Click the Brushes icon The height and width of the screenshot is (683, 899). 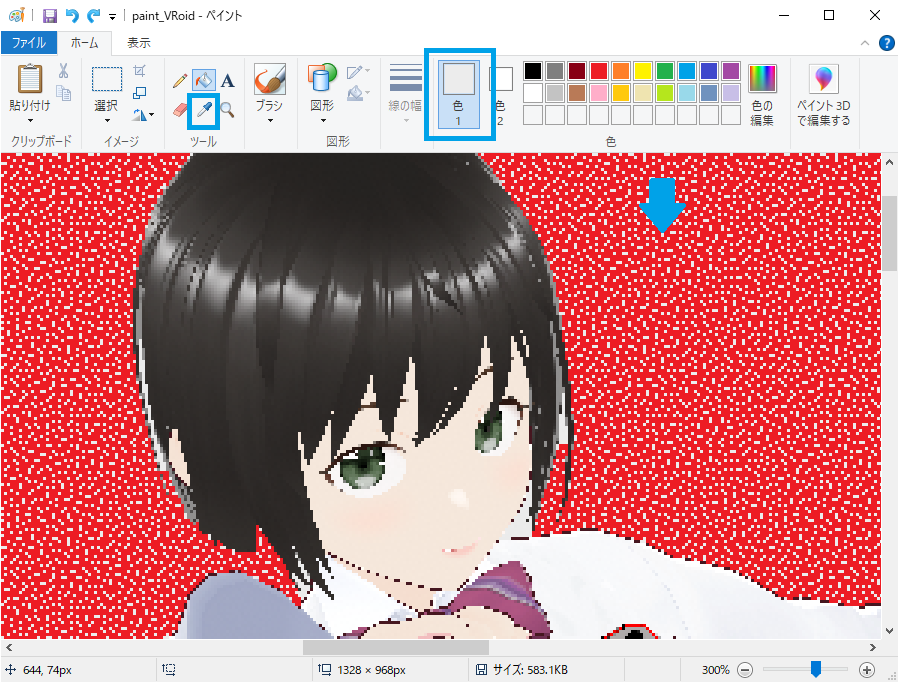pos(269,79)
